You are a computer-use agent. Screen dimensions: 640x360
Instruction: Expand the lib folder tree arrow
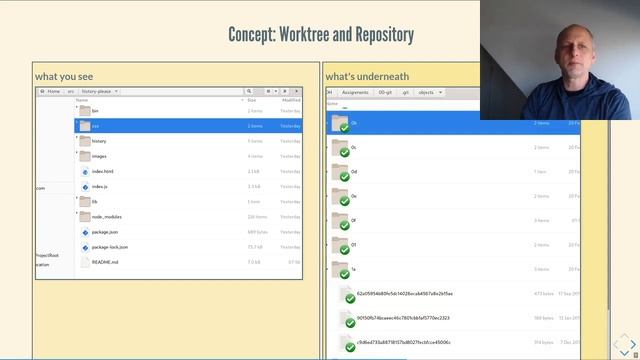tap(77, 198)
